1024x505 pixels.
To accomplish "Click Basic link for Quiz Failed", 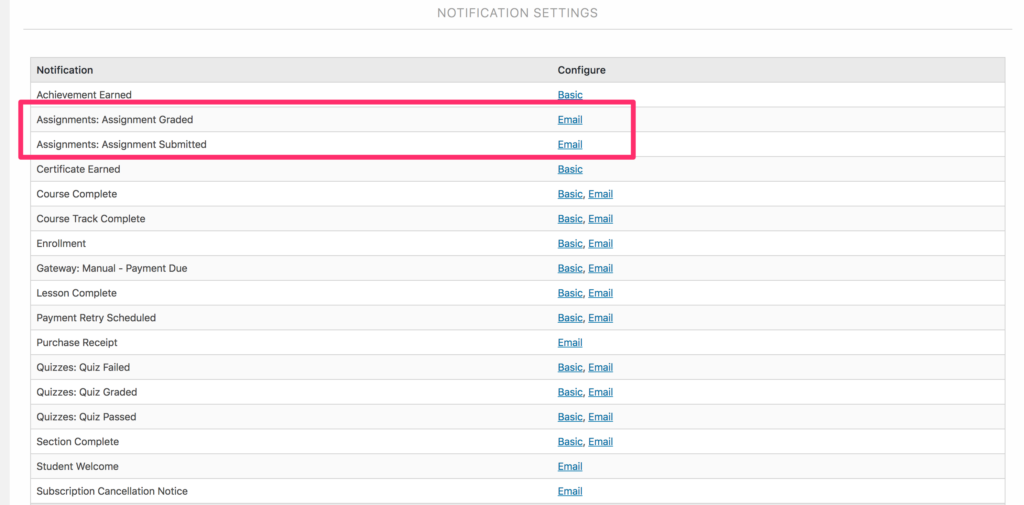I will pyautogui.click(x=569, y=368).
